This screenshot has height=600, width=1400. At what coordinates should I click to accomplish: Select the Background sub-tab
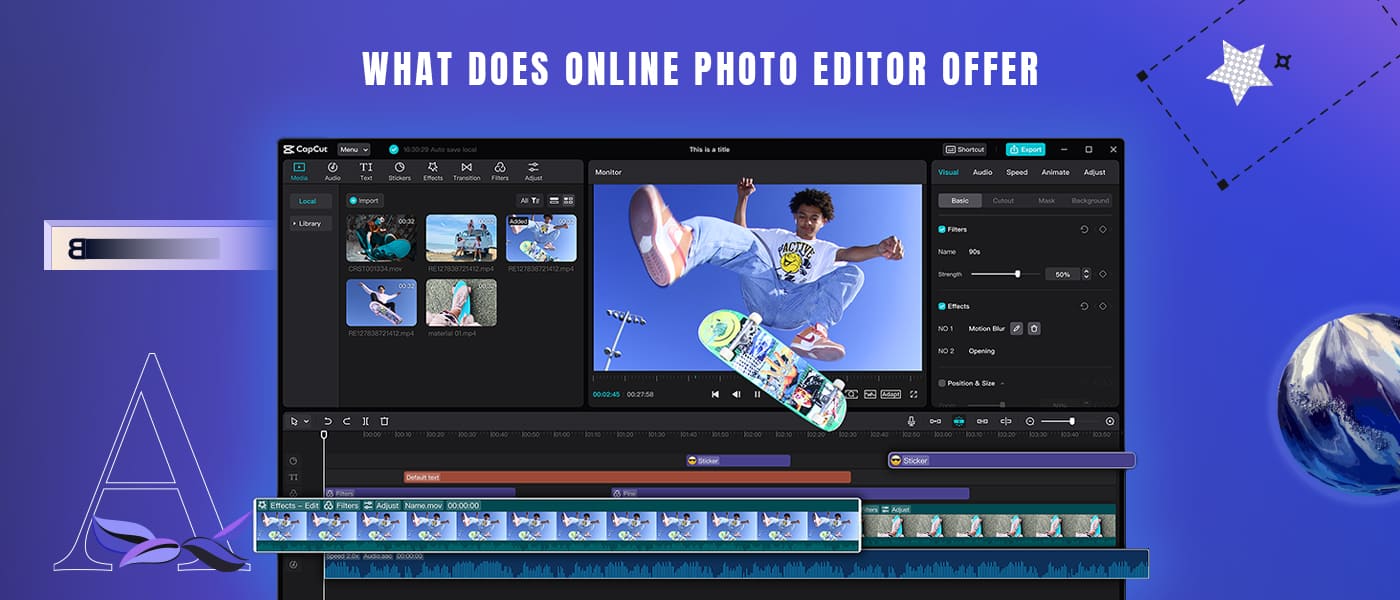1090,201
